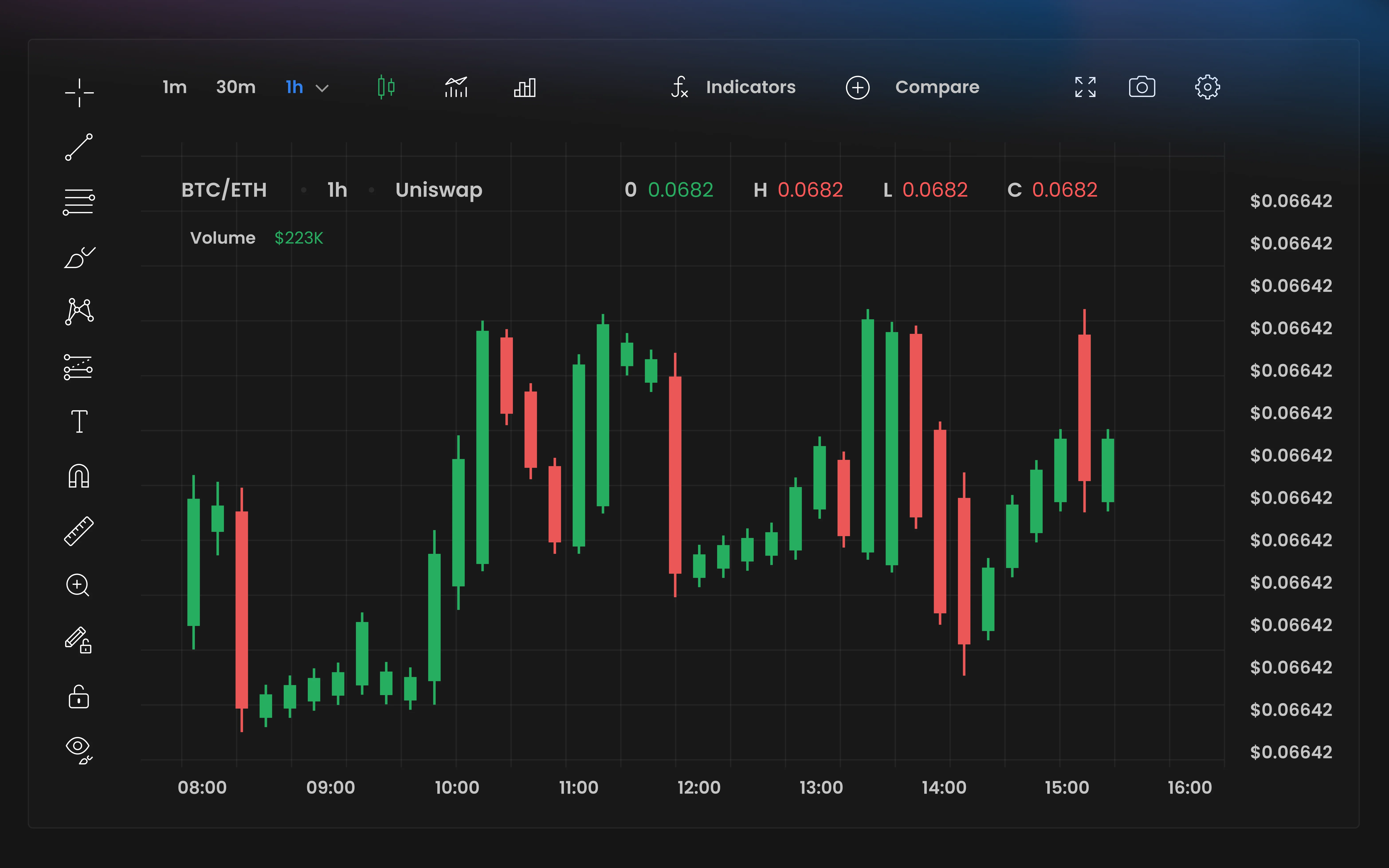Take a chart snapshot with camera icon
The width and height of the screenshot is (1389, 868).
[x=1142, y=87]
